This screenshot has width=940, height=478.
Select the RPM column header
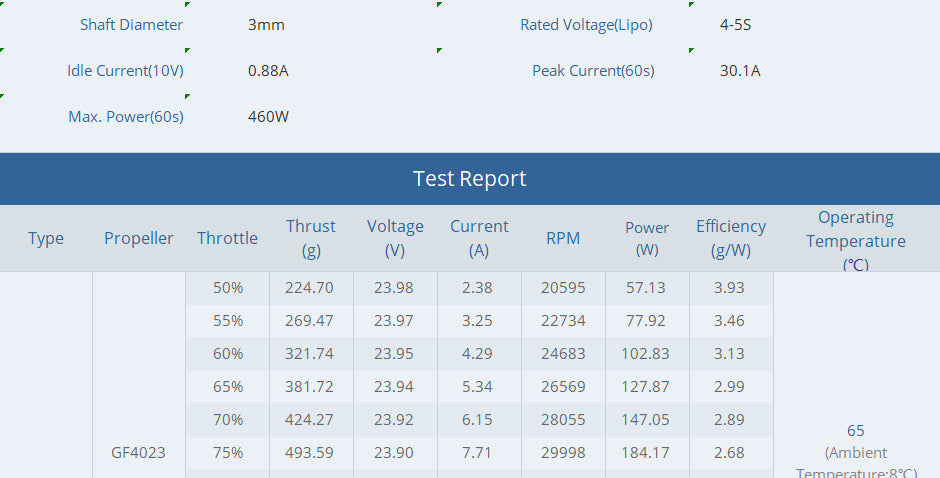(x=563, y=238)
